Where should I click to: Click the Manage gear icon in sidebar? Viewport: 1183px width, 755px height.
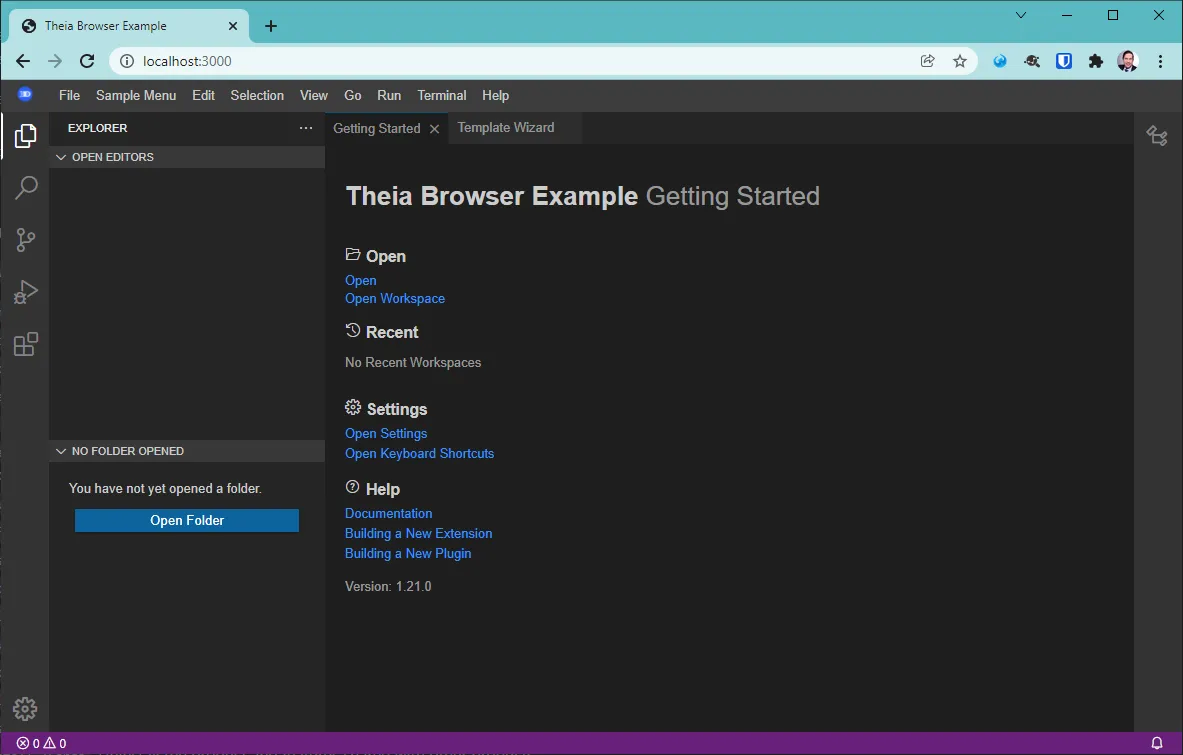click(x=25, y=709)
